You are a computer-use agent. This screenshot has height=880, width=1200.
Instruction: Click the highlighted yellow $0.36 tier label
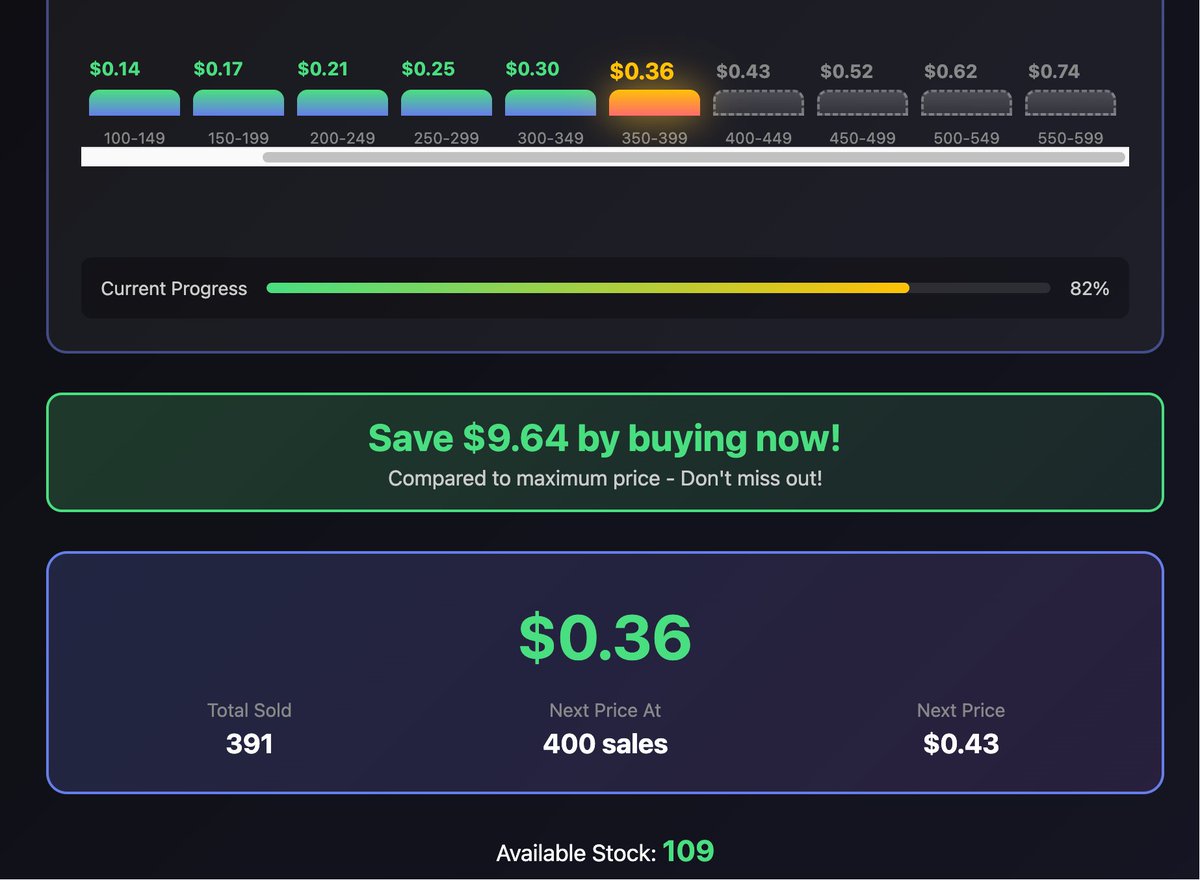coord(642,72)
